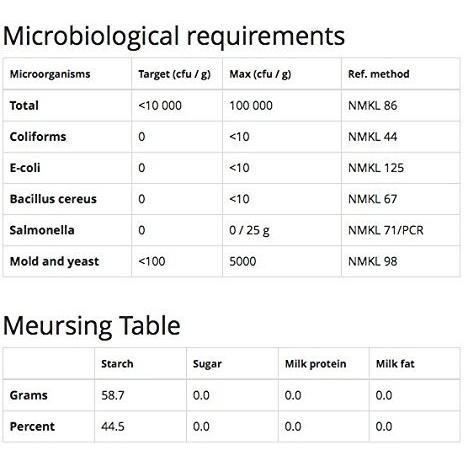This screenshot has height=464, width=464.
Task: Click the E-coli row label
Action: (25, 168)
